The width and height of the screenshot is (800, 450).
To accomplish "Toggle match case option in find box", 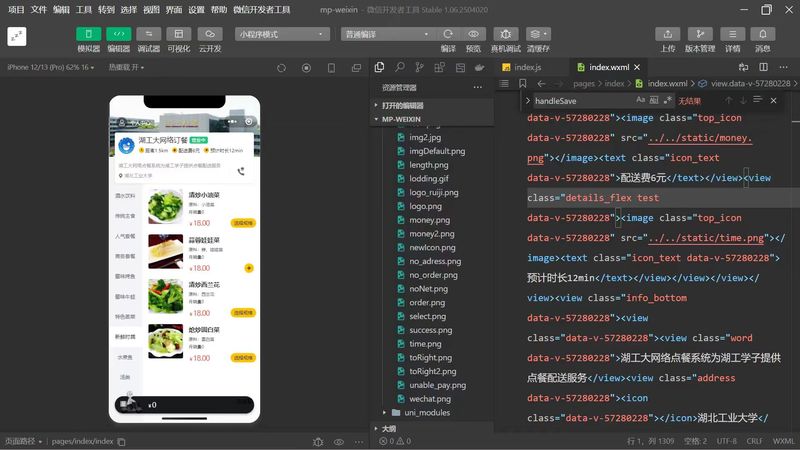I will [640, 101].
